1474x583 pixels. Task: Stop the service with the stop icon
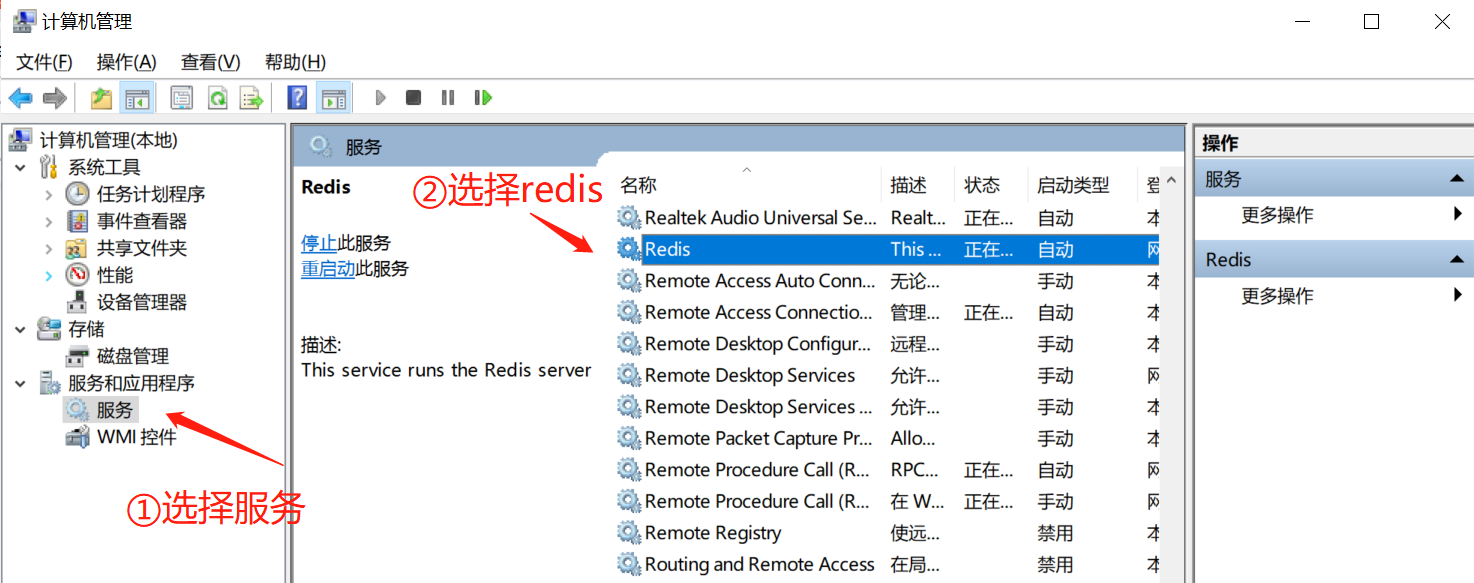412,97
